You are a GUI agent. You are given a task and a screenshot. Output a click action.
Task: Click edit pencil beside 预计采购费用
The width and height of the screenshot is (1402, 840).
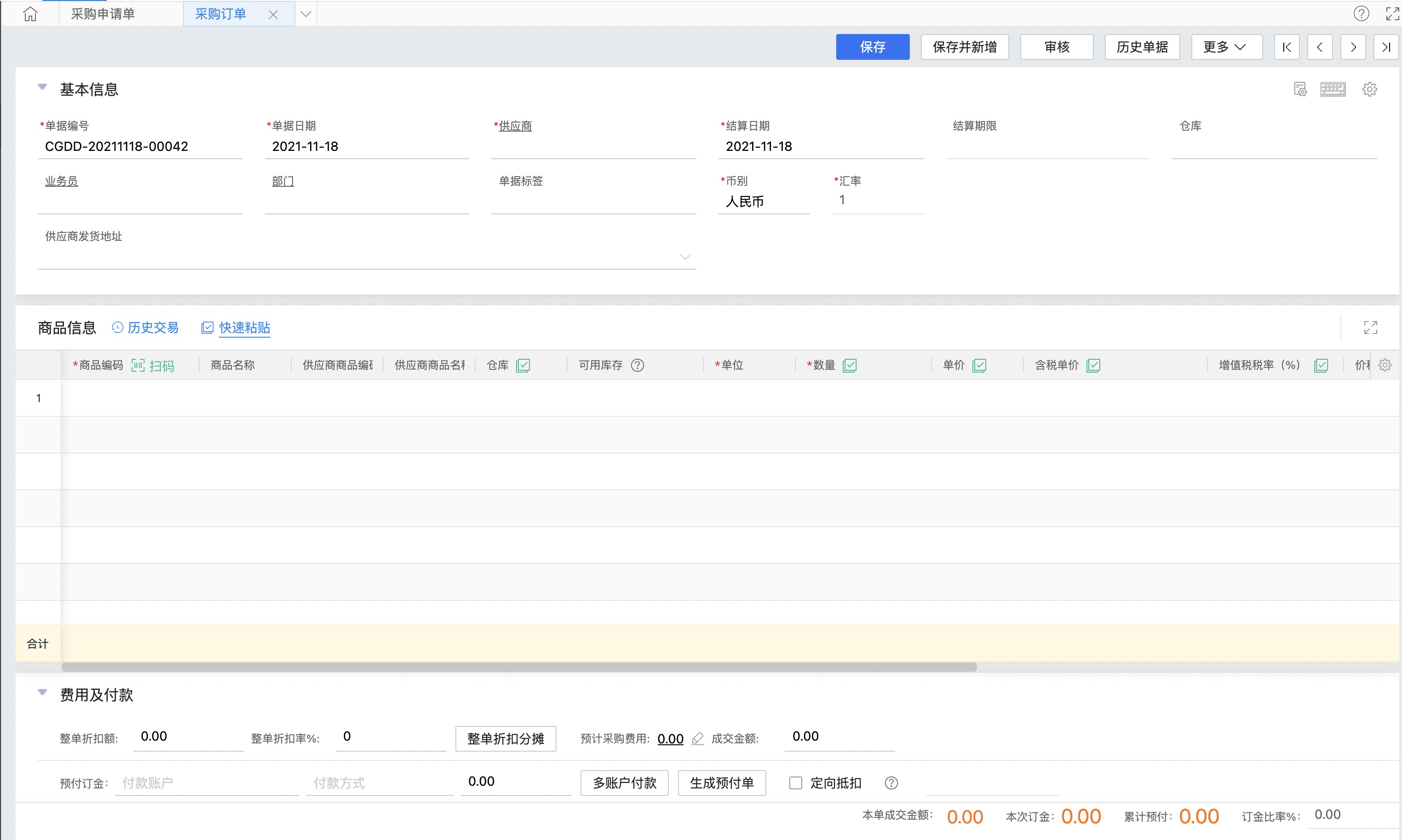697,739
